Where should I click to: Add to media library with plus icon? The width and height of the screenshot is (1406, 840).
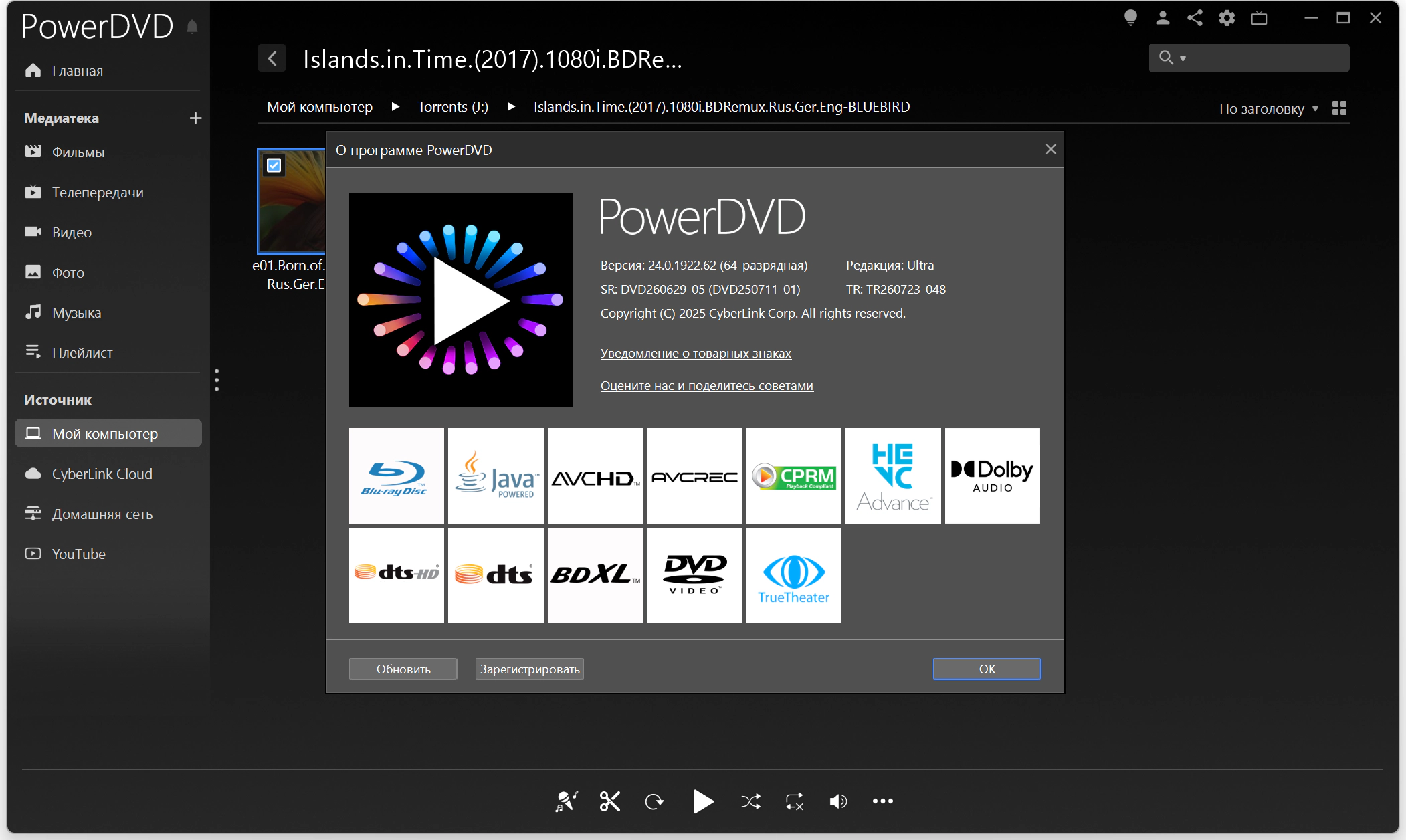195,118
